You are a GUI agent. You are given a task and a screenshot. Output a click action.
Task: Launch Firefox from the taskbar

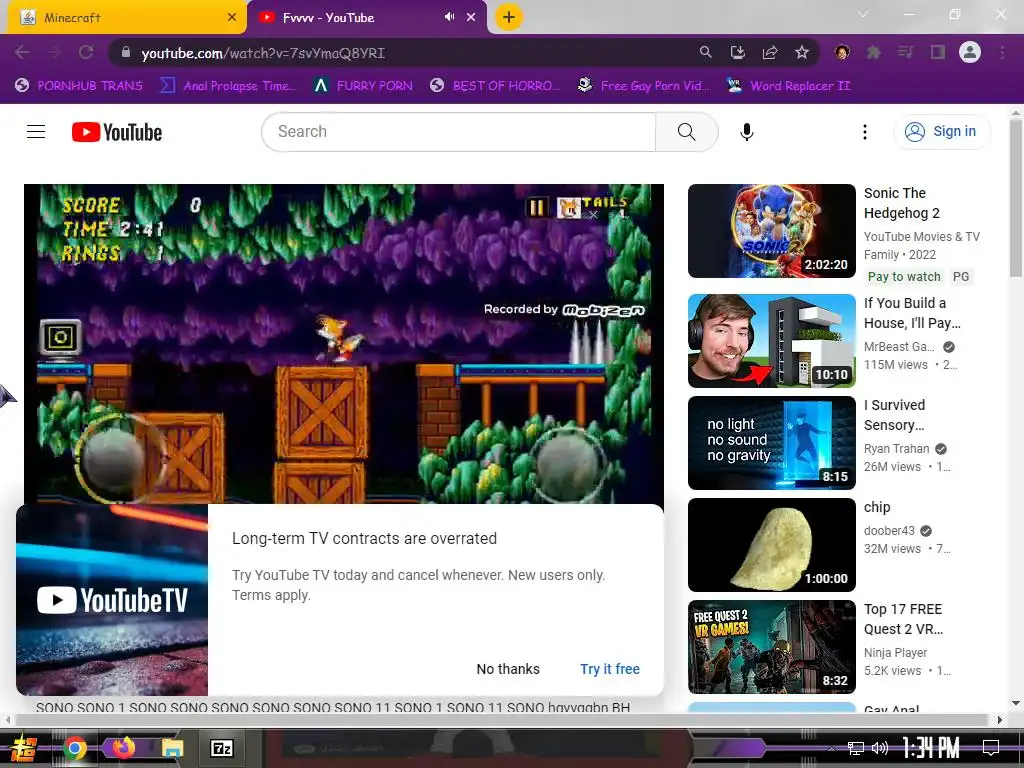point(123,747)
